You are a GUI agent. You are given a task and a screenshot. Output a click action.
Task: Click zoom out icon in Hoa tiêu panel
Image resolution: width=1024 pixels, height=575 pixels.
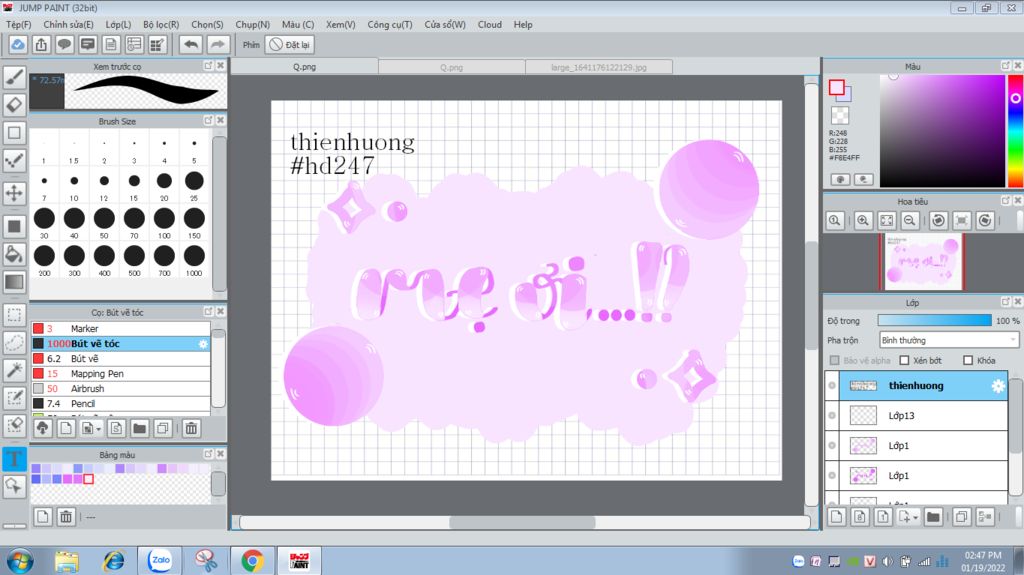[909, 220]
